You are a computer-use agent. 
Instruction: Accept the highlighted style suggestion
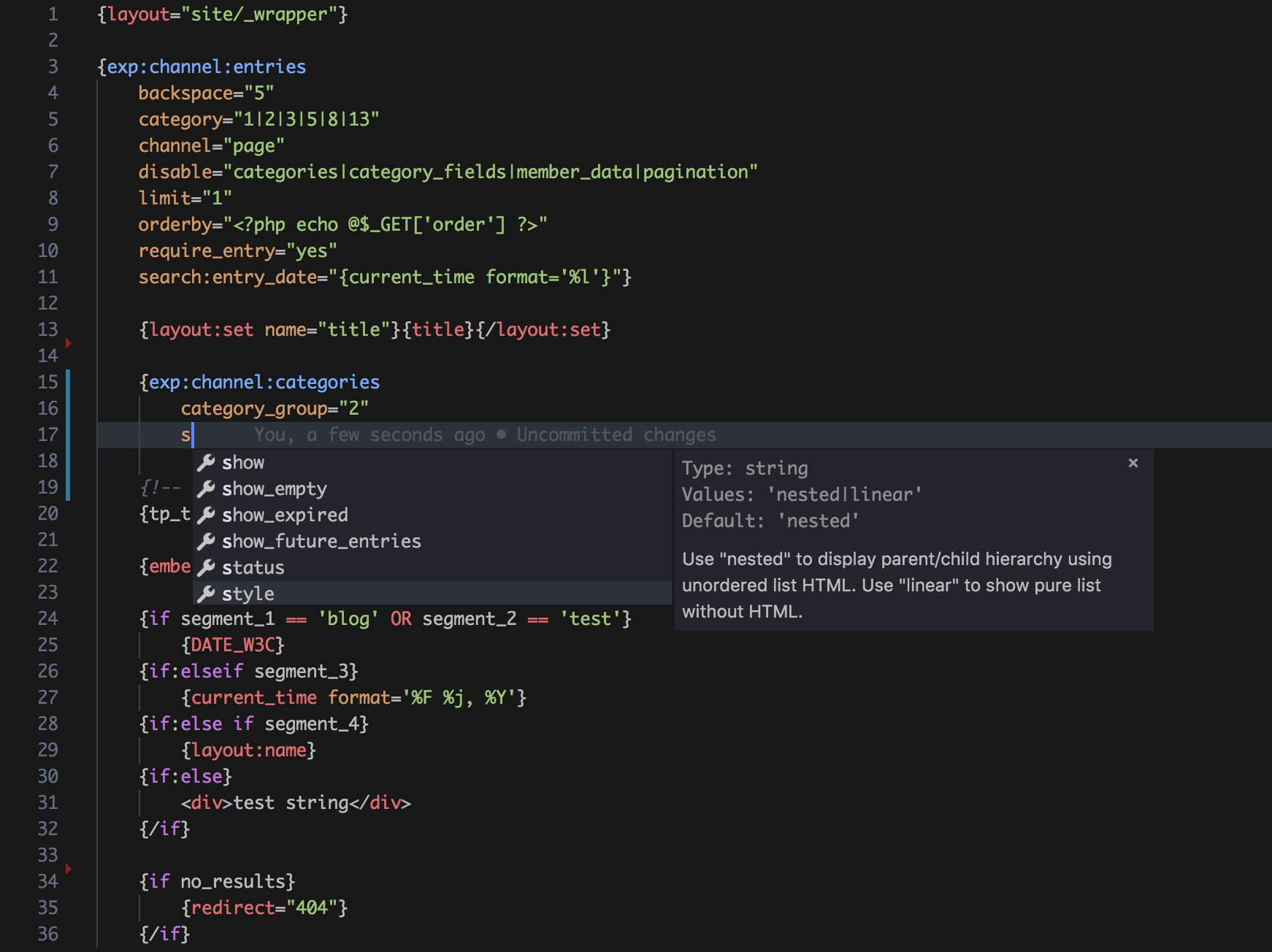(x=432, y=594)
